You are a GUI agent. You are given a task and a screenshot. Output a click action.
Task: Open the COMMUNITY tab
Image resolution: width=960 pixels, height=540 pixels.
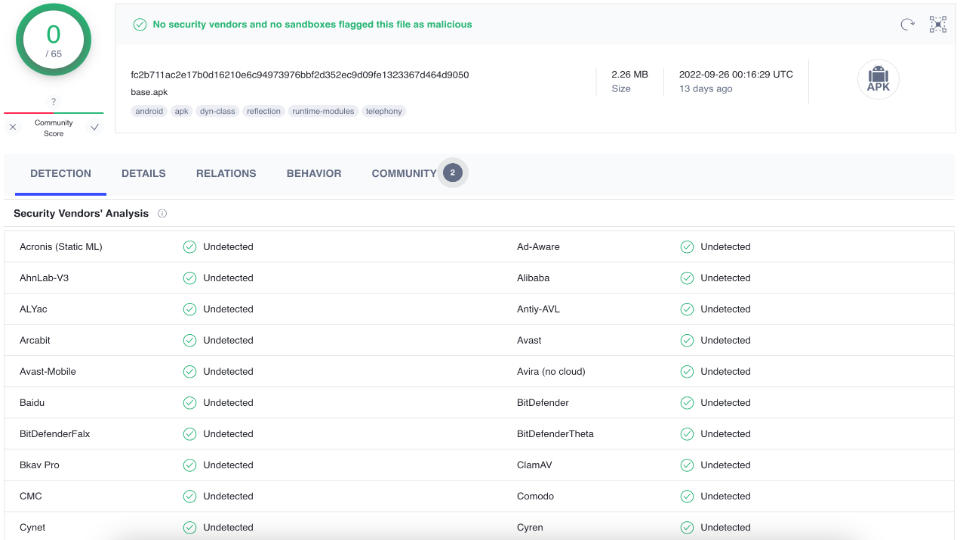(x=404, y=174)
